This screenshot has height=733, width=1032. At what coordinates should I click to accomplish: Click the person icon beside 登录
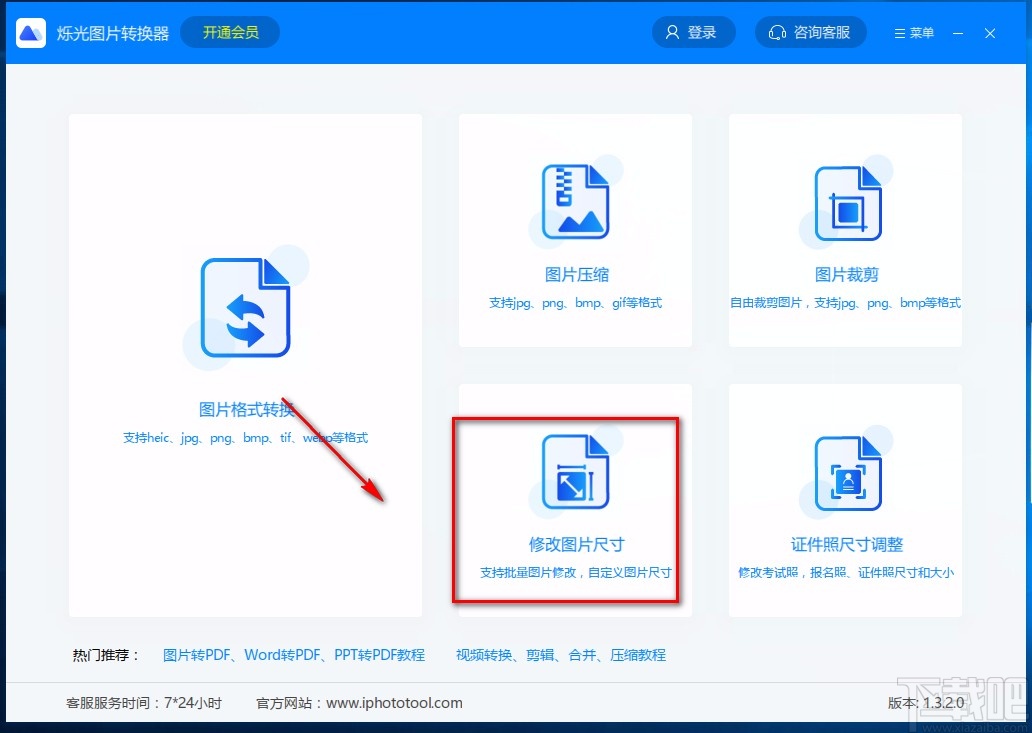pos(671,31)
